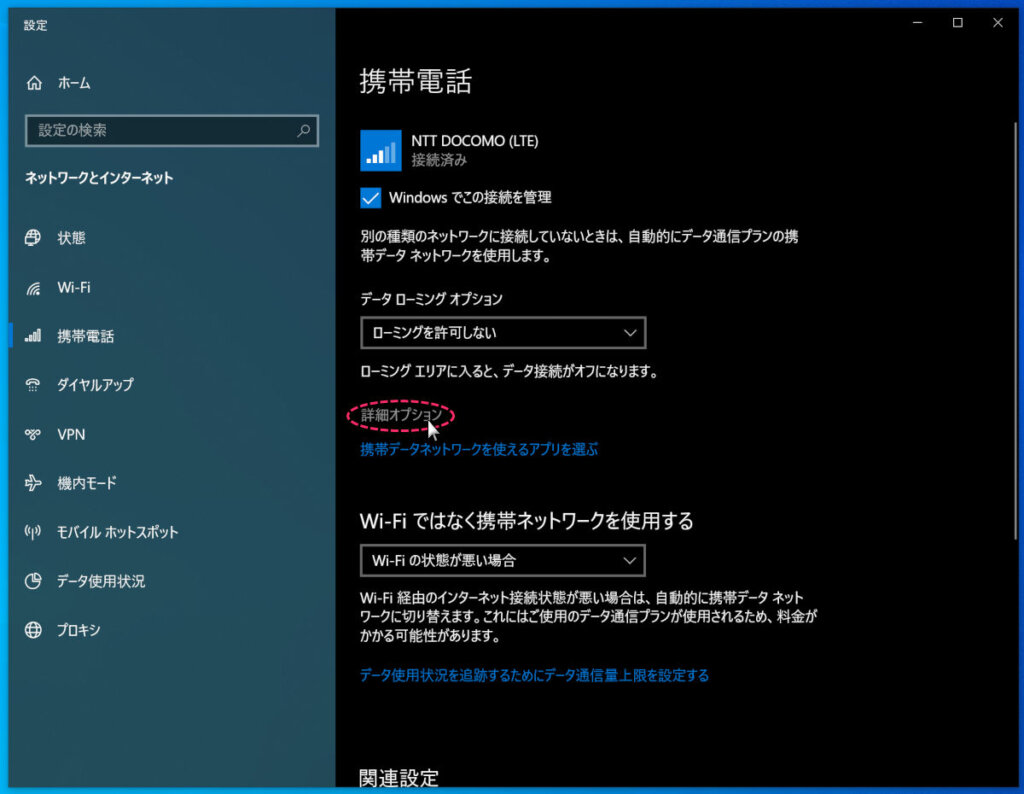The height and width of the screenshot is (794, 1024).
Task: Open the ローミングを許可しない combo box chevron
Action: 630,332
